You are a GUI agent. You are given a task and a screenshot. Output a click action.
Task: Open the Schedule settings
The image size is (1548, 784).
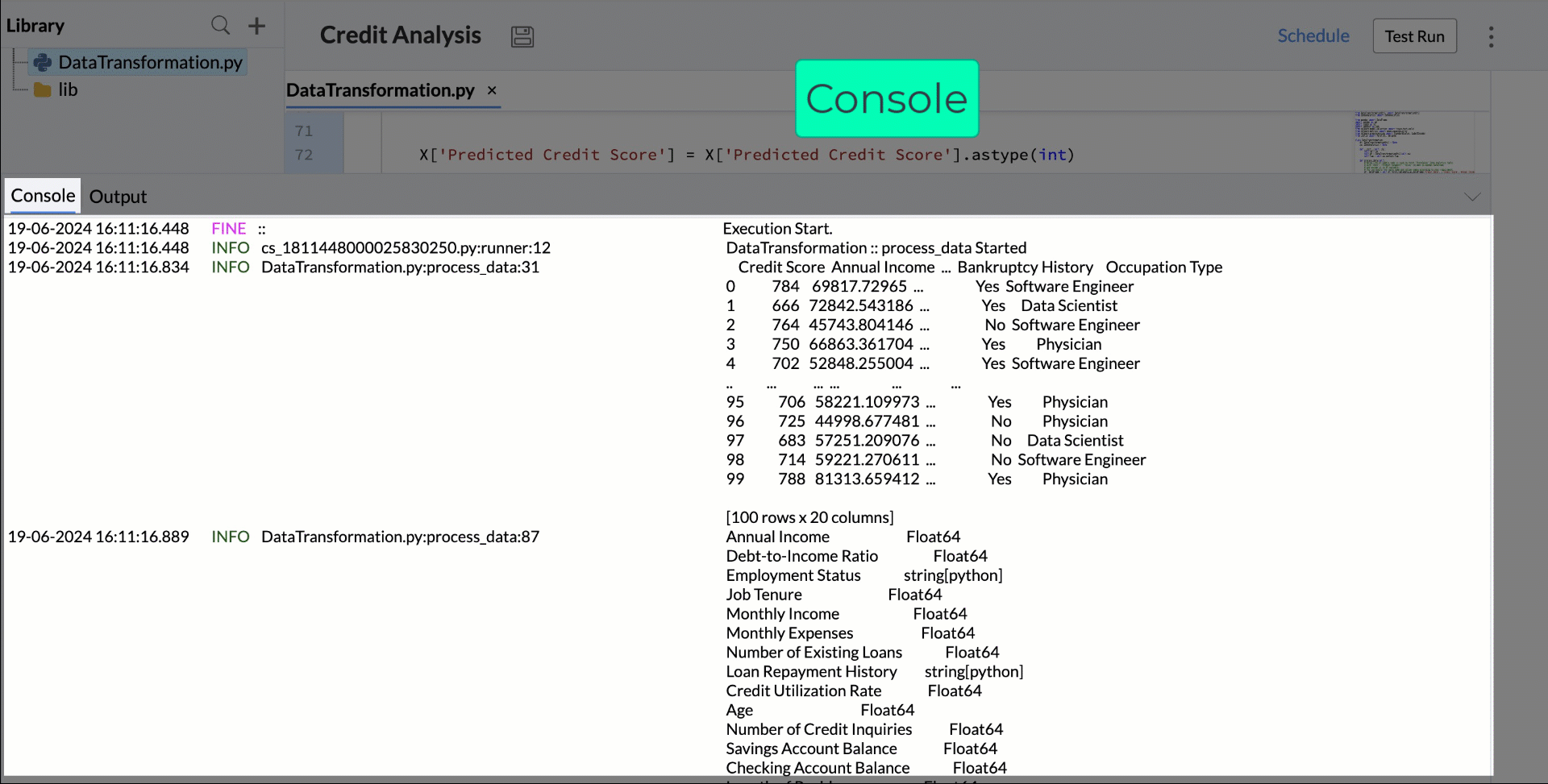click(1313, 35)
